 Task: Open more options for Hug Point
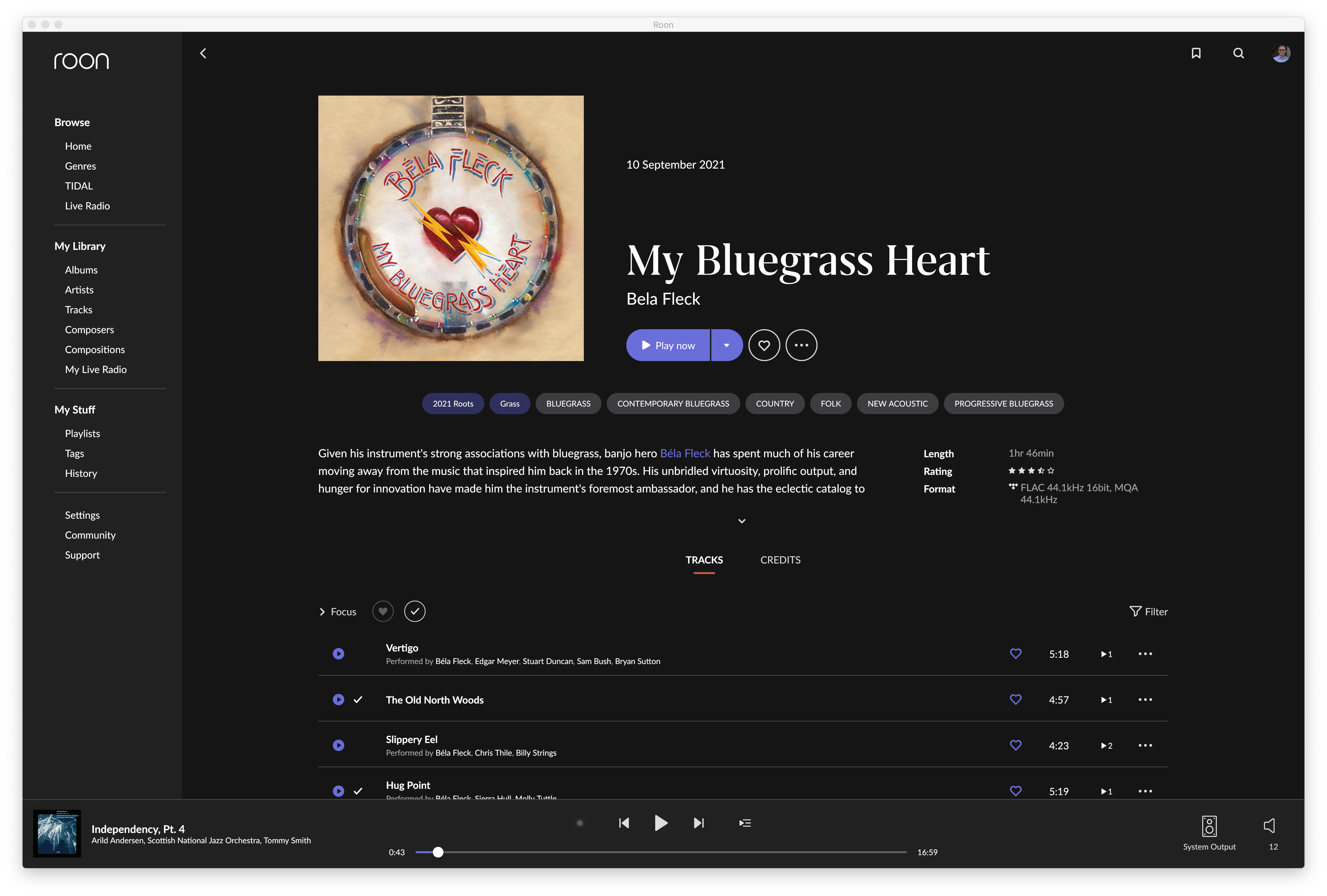click(1145, 790)
